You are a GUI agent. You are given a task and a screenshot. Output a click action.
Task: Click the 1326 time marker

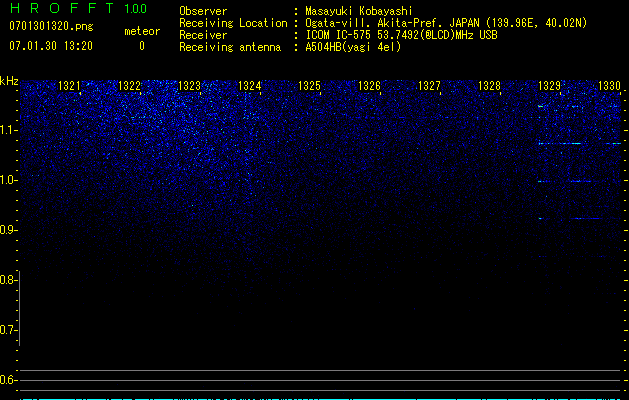[369, 86]
